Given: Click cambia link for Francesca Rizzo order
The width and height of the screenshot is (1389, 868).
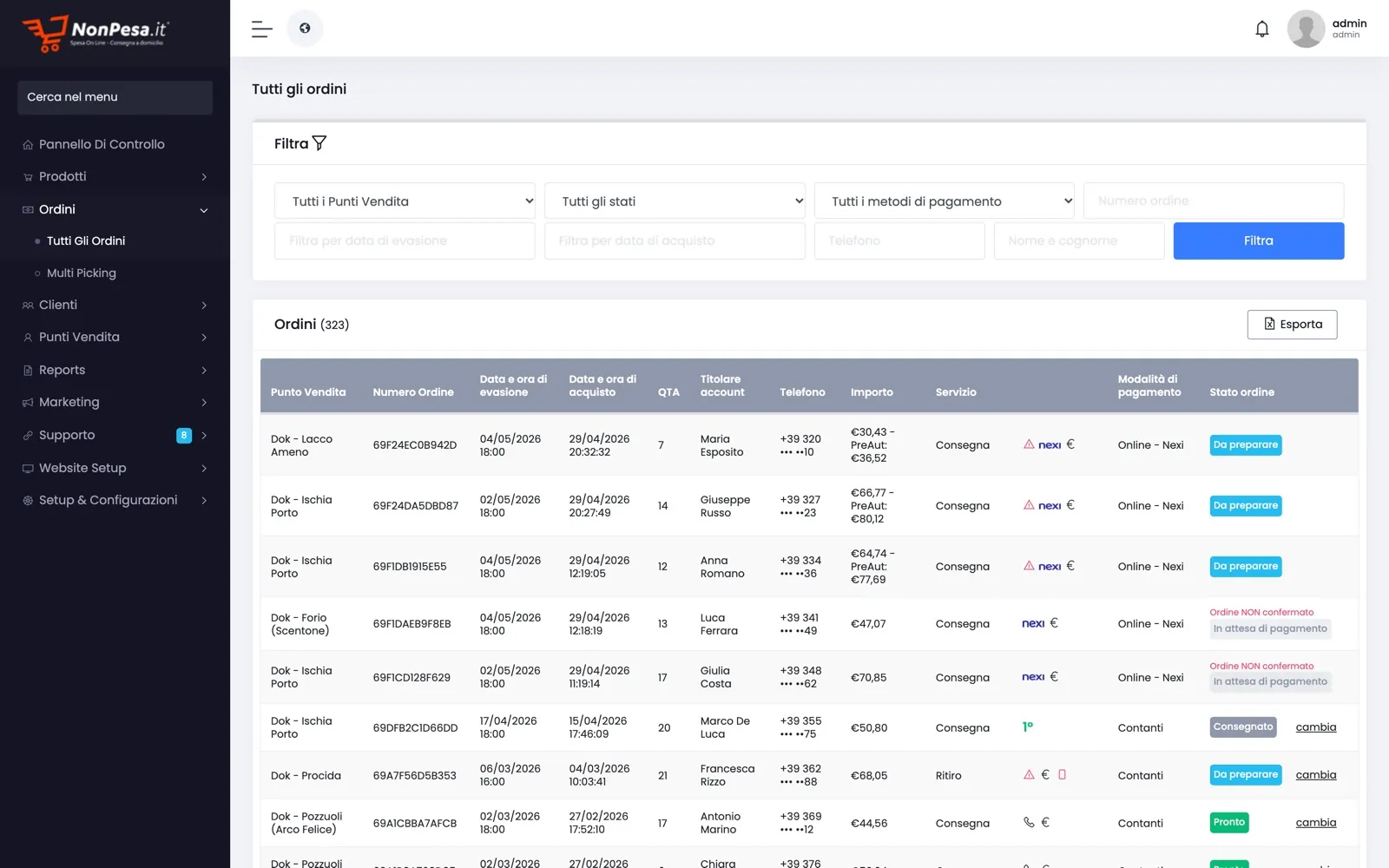Looking at the screenshot, I should tap(1316, 775).
